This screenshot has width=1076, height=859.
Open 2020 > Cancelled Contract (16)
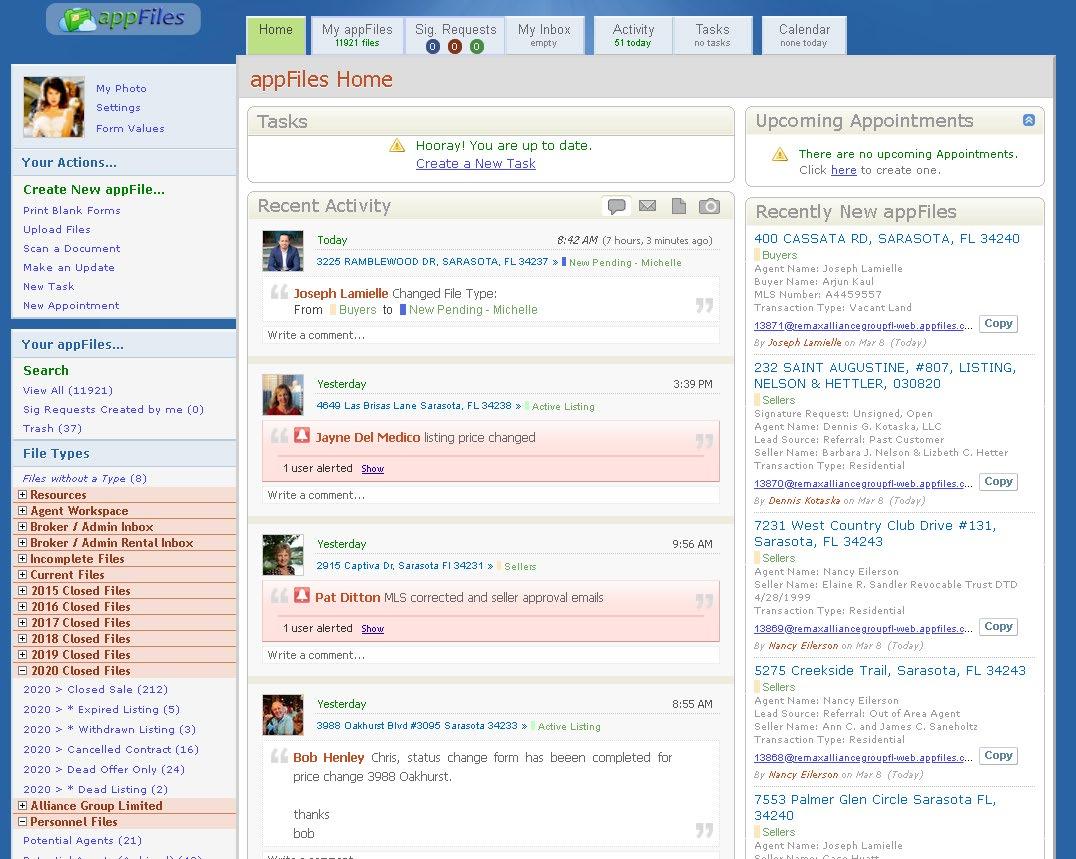pyautogui.click(x=111, y=749)
